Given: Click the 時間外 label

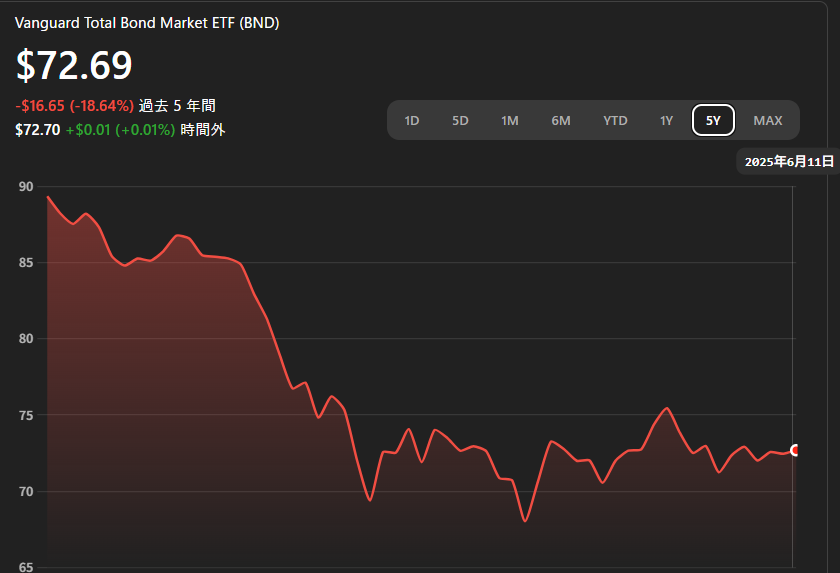Looking at the screenshot, I should (x=203, y=130).
